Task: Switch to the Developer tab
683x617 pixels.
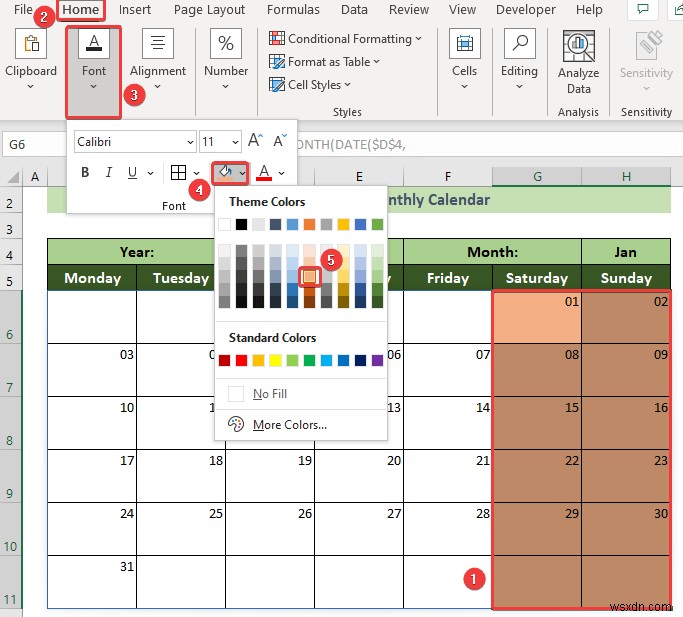Action: (x=526, y=10)
